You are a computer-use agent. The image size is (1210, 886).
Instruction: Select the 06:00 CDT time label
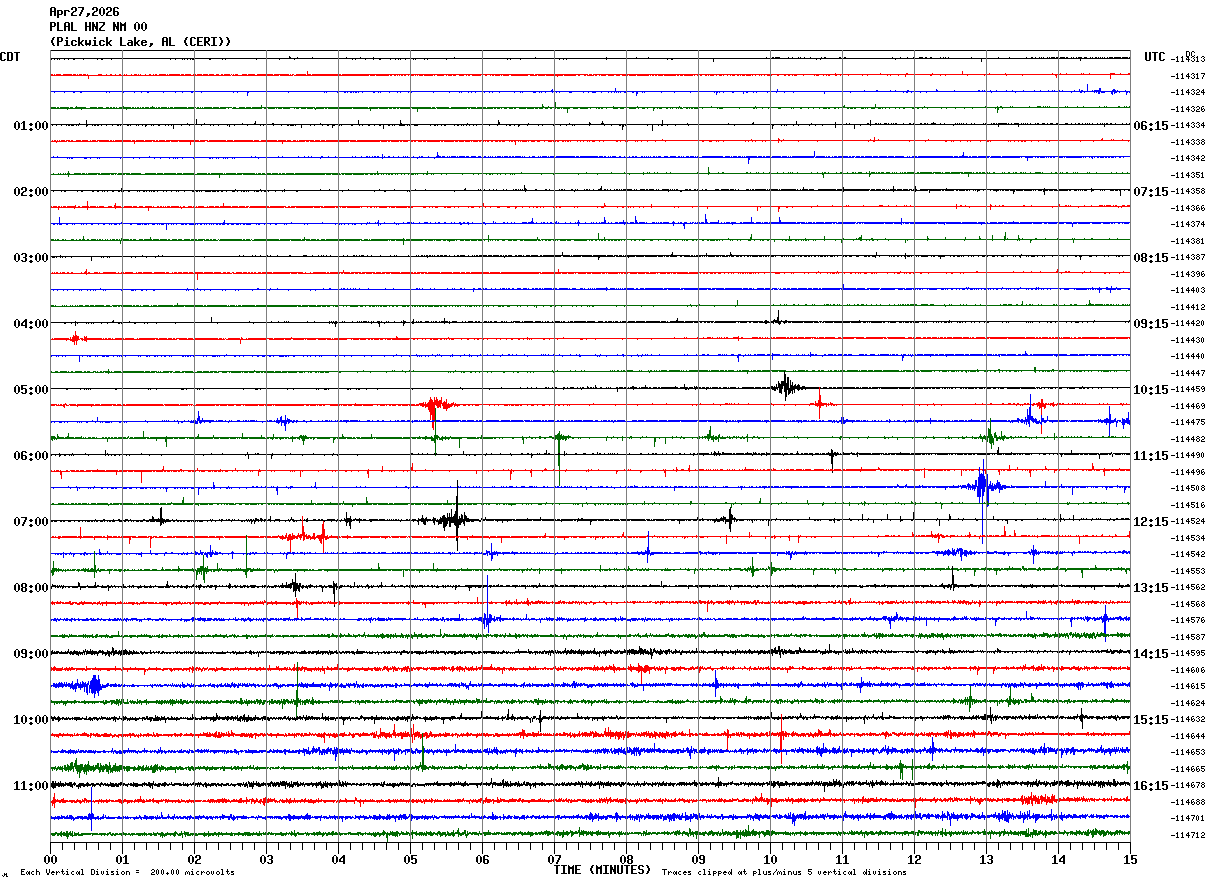(31, 455)
